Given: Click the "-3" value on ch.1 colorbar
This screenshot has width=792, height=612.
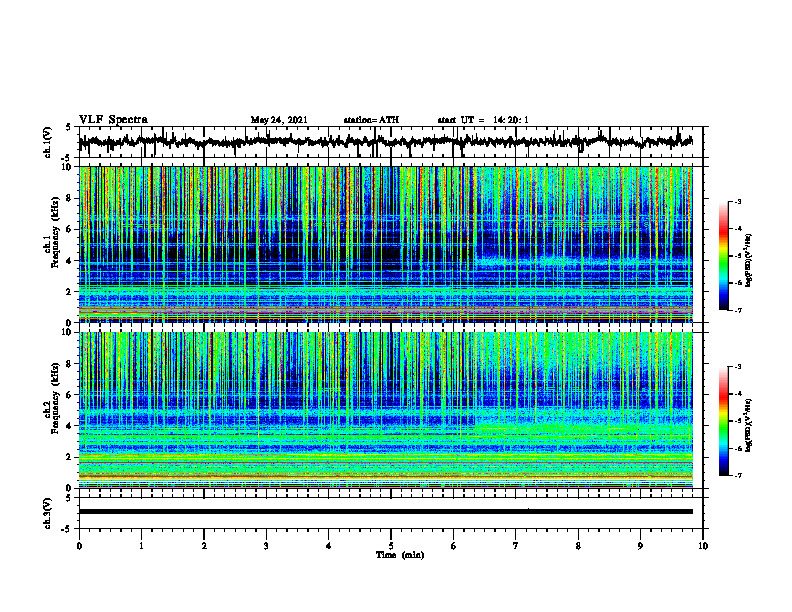Looking at the screenshot, I should tap(737, 201).
